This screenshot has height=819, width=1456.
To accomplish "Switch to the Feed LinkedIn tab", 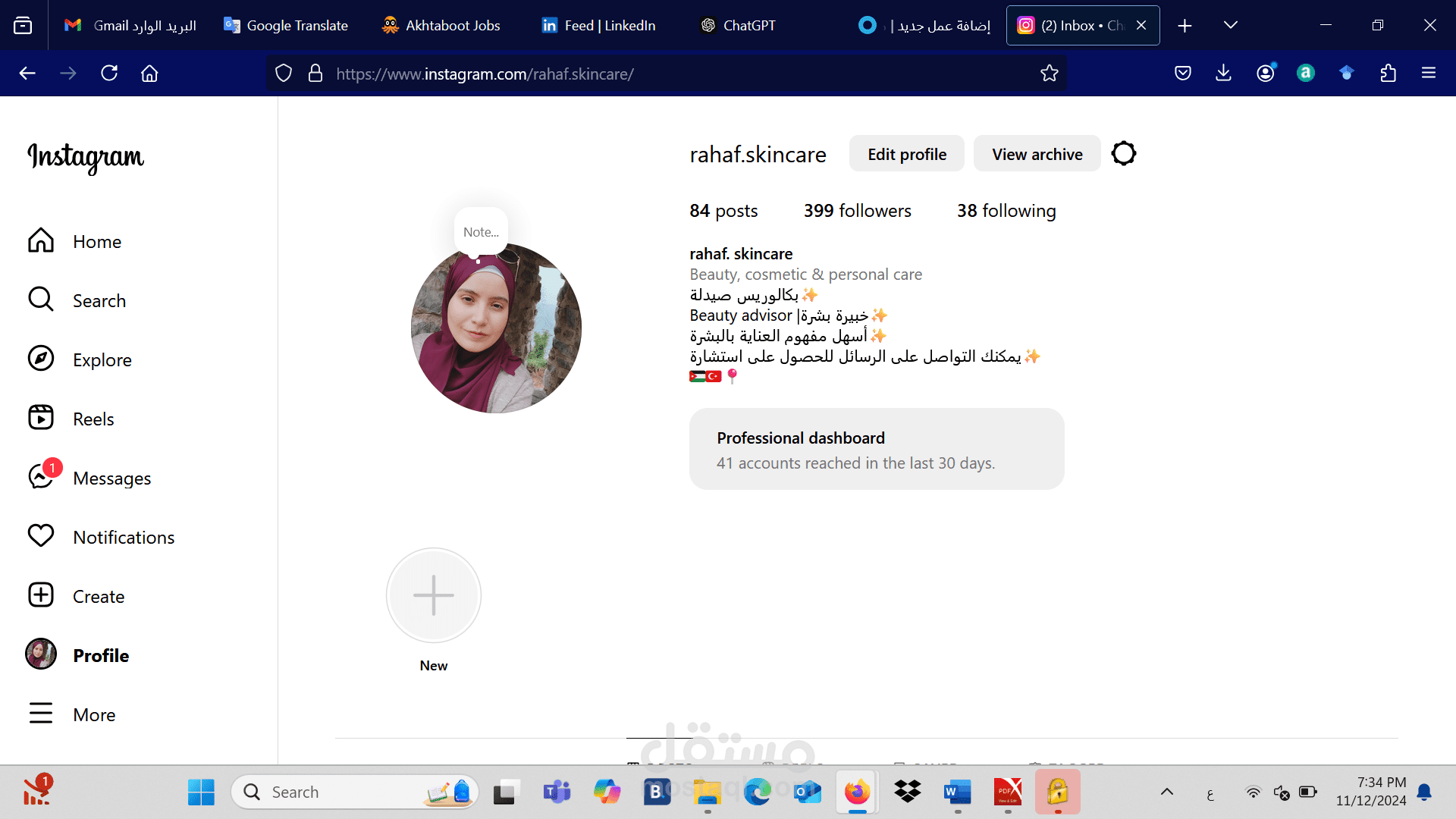I will [598, 25].
